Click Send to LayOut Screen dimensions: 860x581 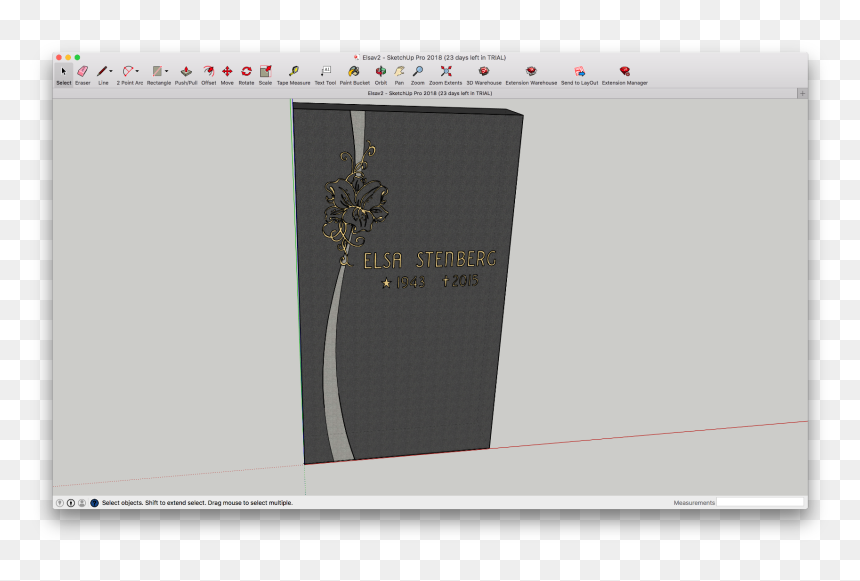coord(579,75)
